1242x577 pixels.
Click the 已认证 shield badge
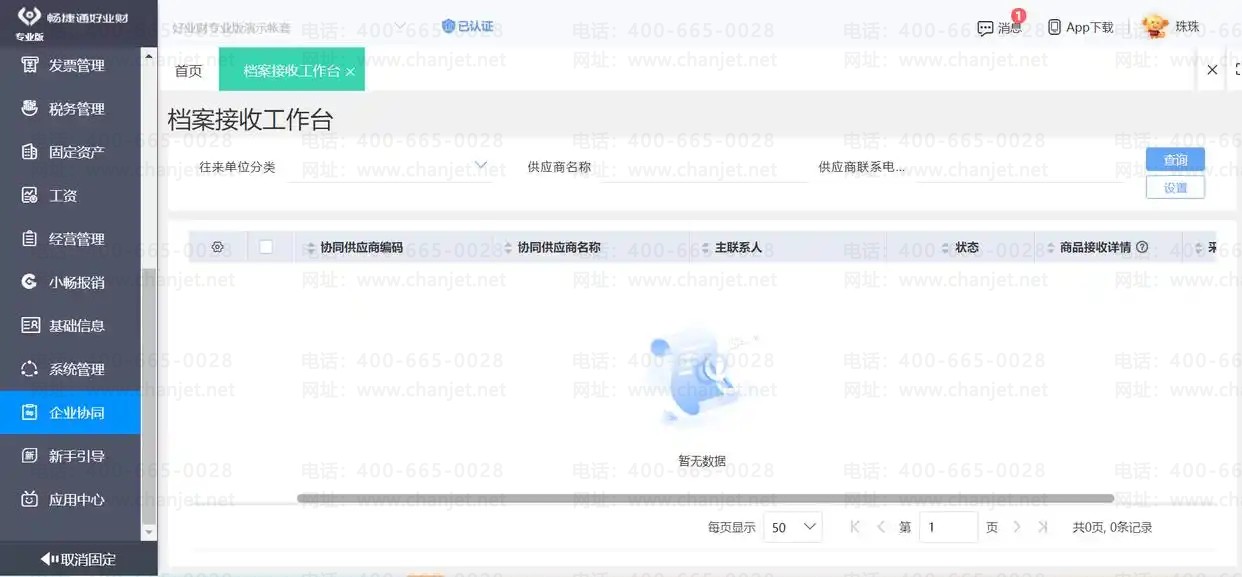click(468, 26)
